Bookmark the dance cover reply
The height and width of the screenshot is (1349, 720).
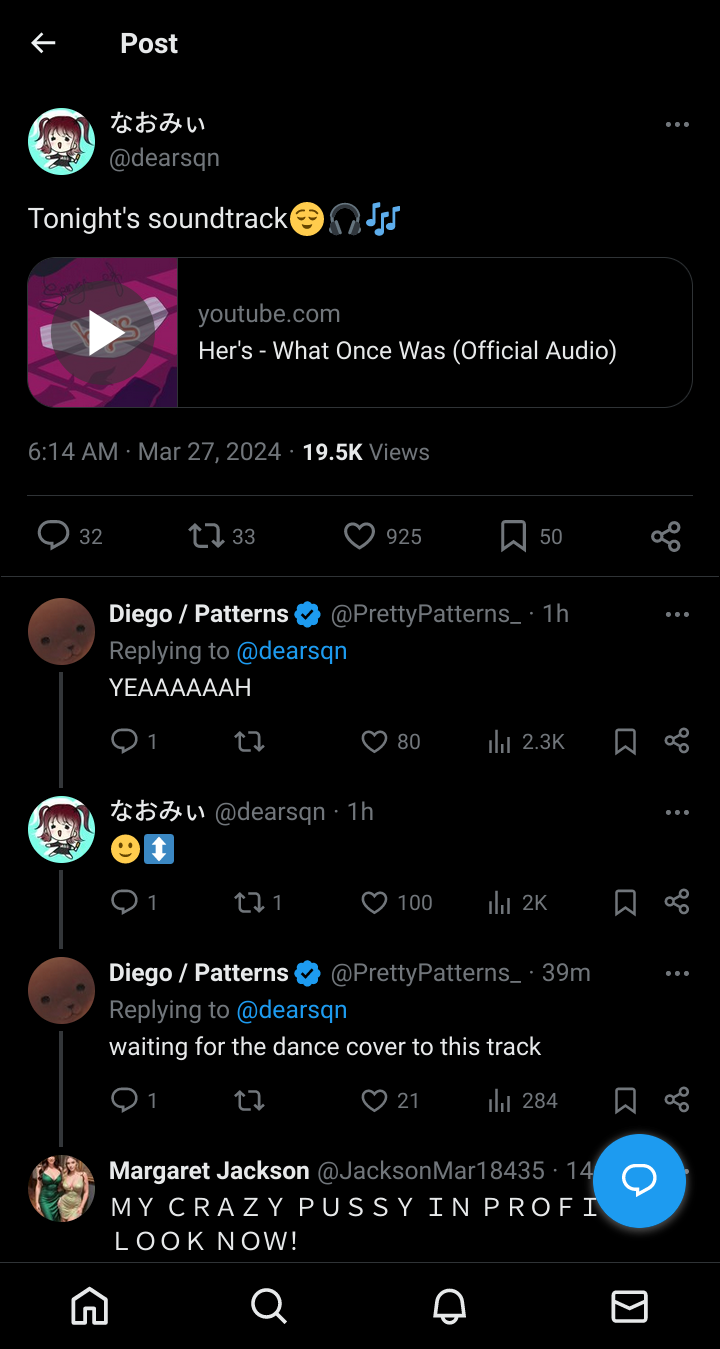tap(625, 1101)
